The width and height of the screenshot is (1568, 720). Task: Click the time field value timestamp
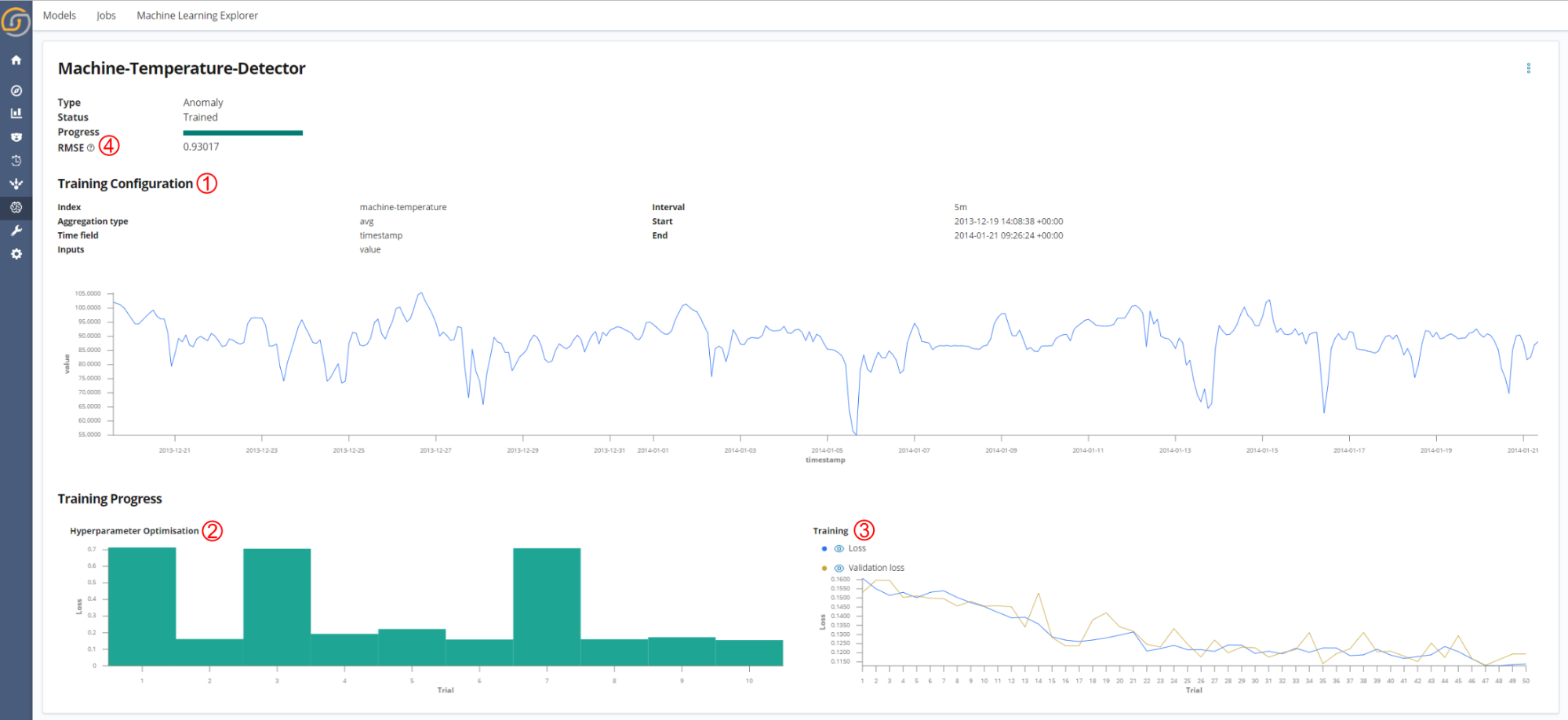381,235
